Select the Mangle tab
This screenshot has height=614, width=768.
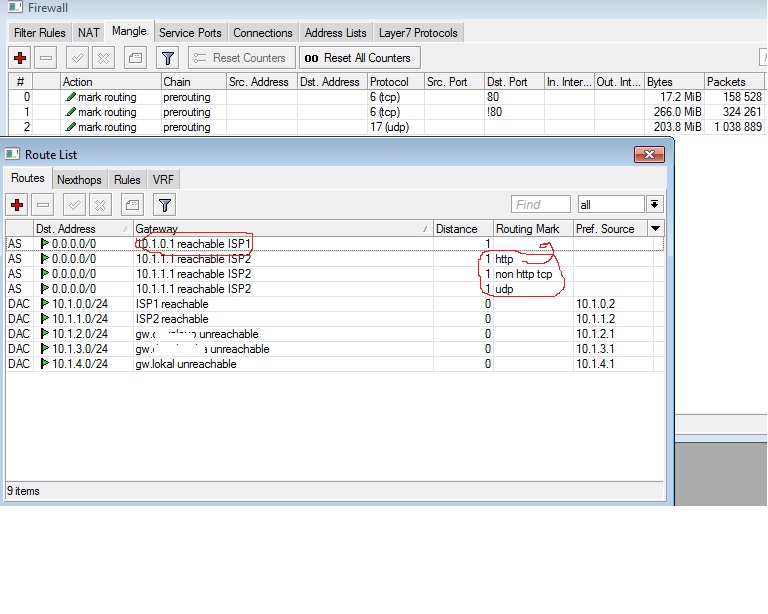129,31
